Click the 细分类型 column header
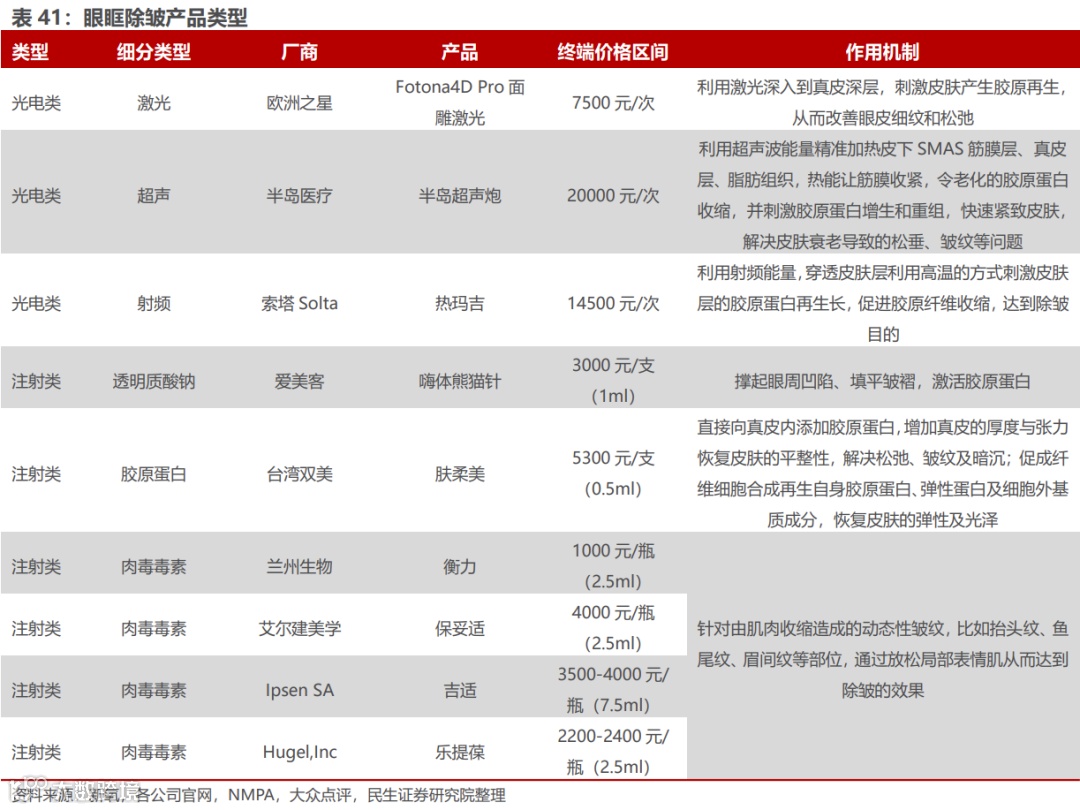1080x810 pixels. 154,52
